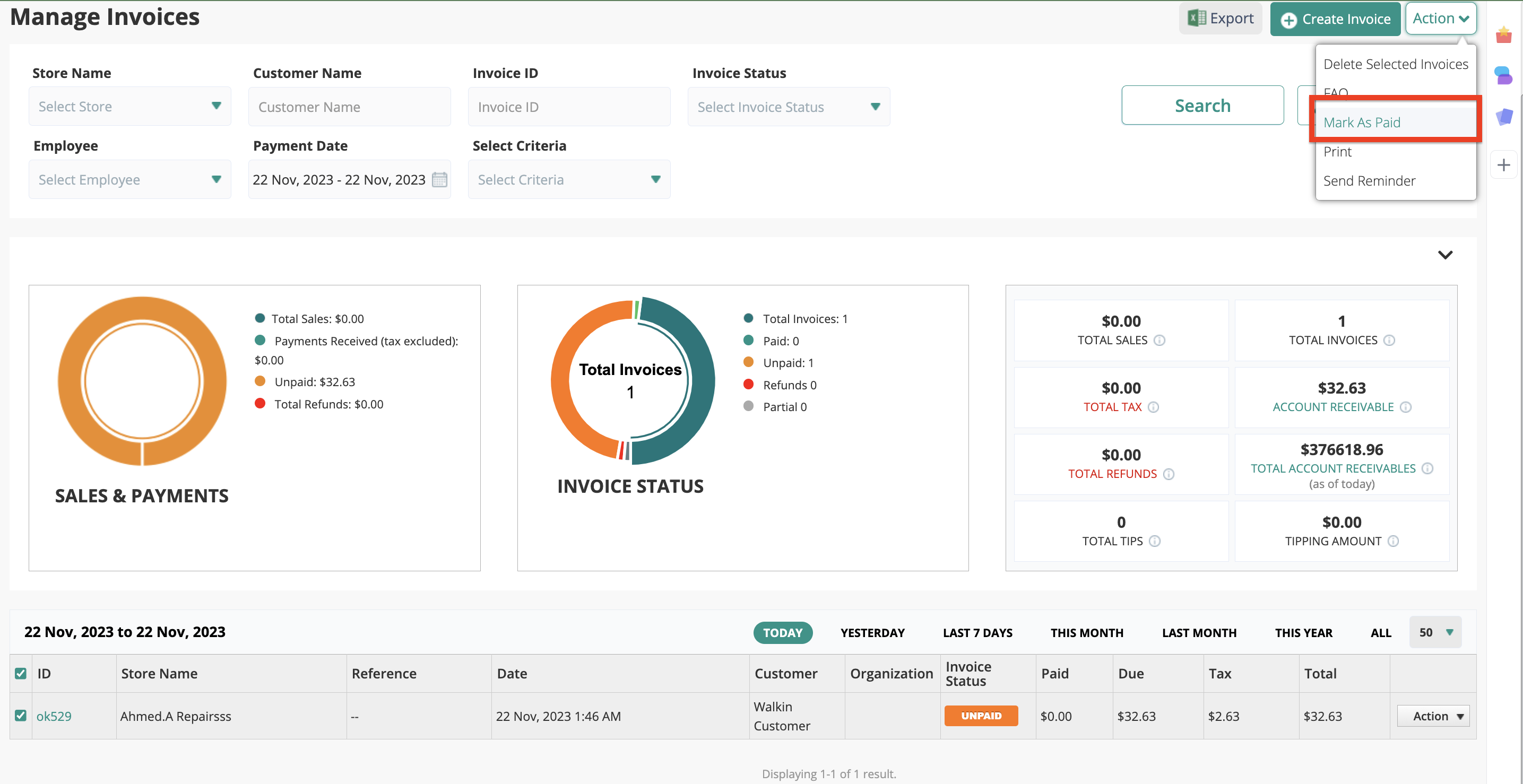Click the purple cube sidebar icon
This screenshot has width=1523, height=784.
1503,116
